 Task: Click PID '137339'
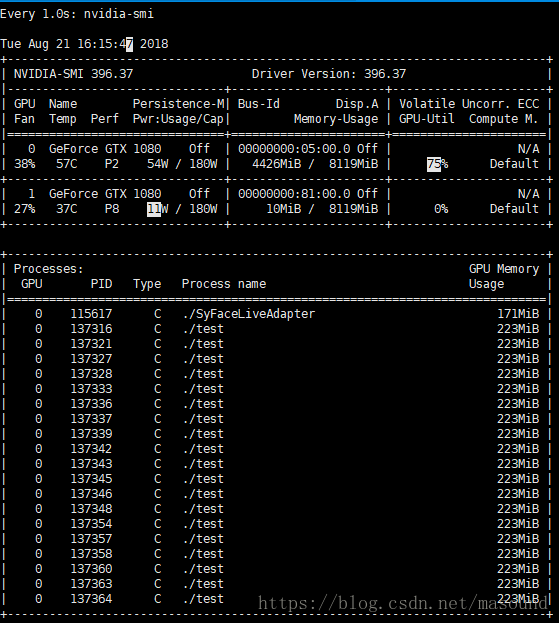point(91,434)
